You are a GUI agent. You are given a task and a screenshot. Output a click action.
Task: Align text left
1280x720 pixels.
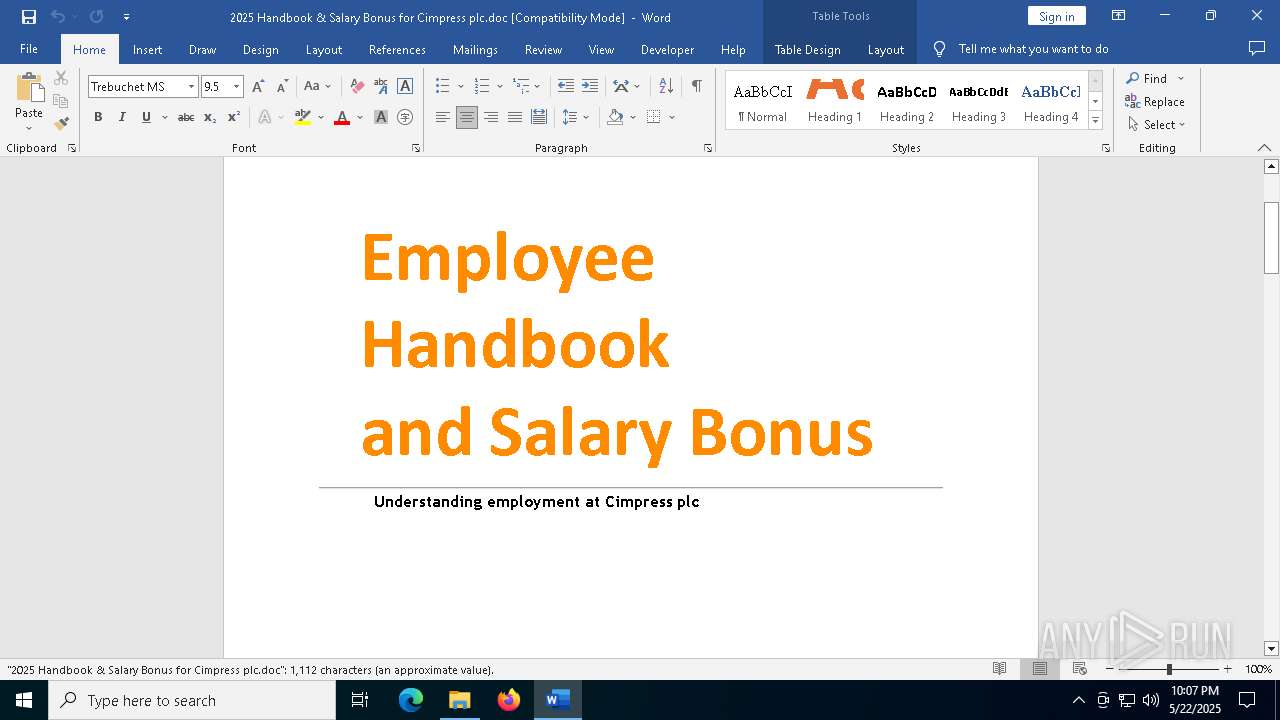(x=443, y=117)
